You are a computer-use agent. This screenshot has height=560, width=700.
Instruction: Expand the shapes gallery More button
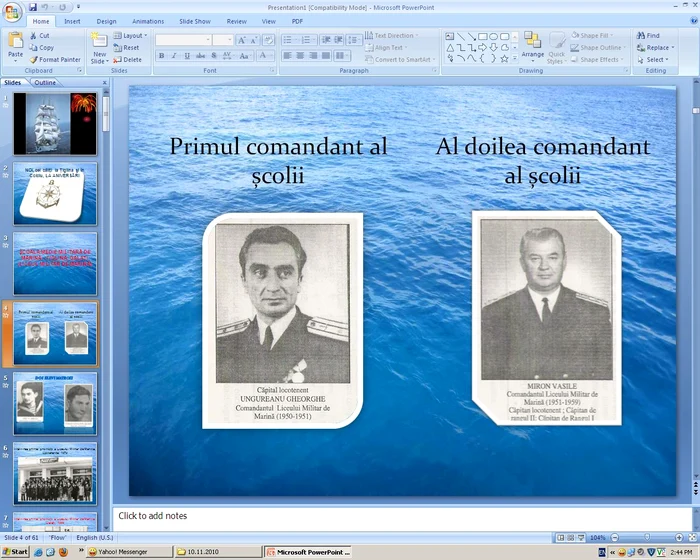(x=515, y=59)
